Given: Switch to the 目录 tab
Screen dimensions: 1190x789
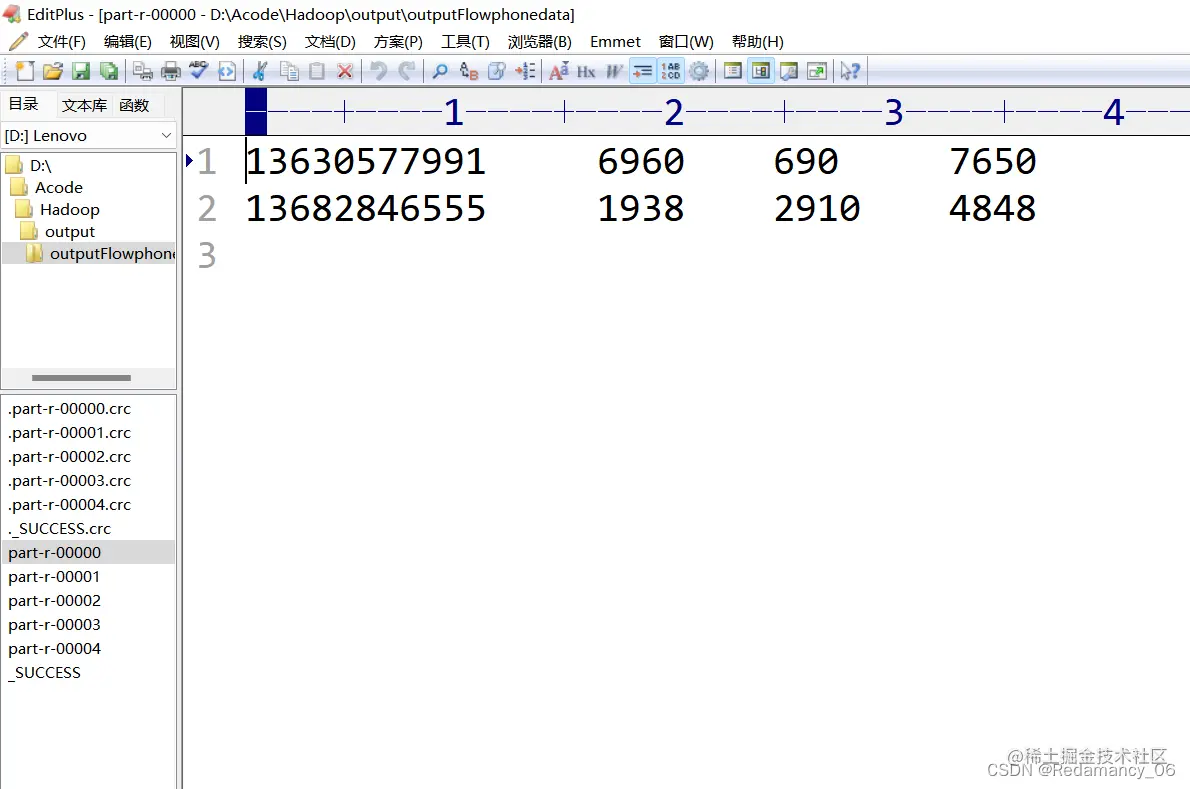Looking at the screenshot, I should pos(24,104).
